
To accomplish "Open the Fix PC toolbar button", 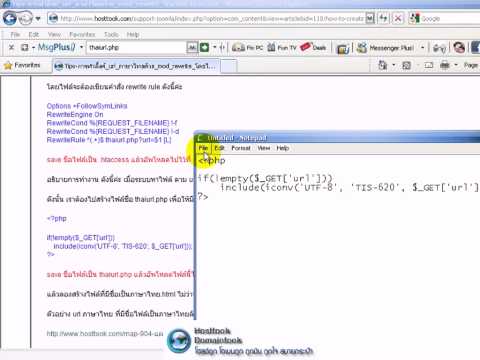I will pyautogui.click(x=247, y=48).
